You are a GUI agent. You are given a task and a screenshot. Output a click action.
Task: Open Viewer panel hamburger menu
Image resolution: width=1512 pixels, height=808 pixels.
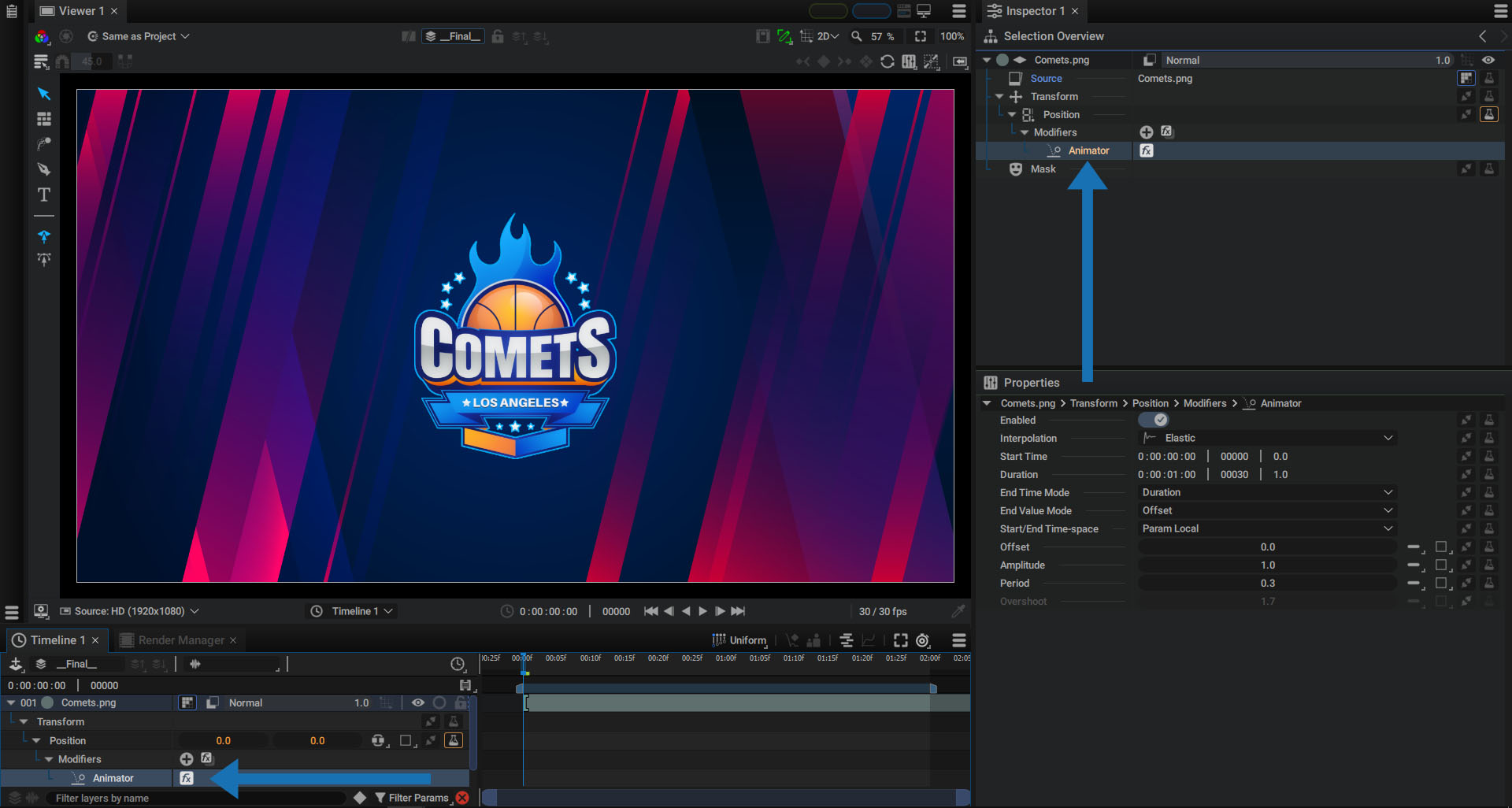(958, 11)
